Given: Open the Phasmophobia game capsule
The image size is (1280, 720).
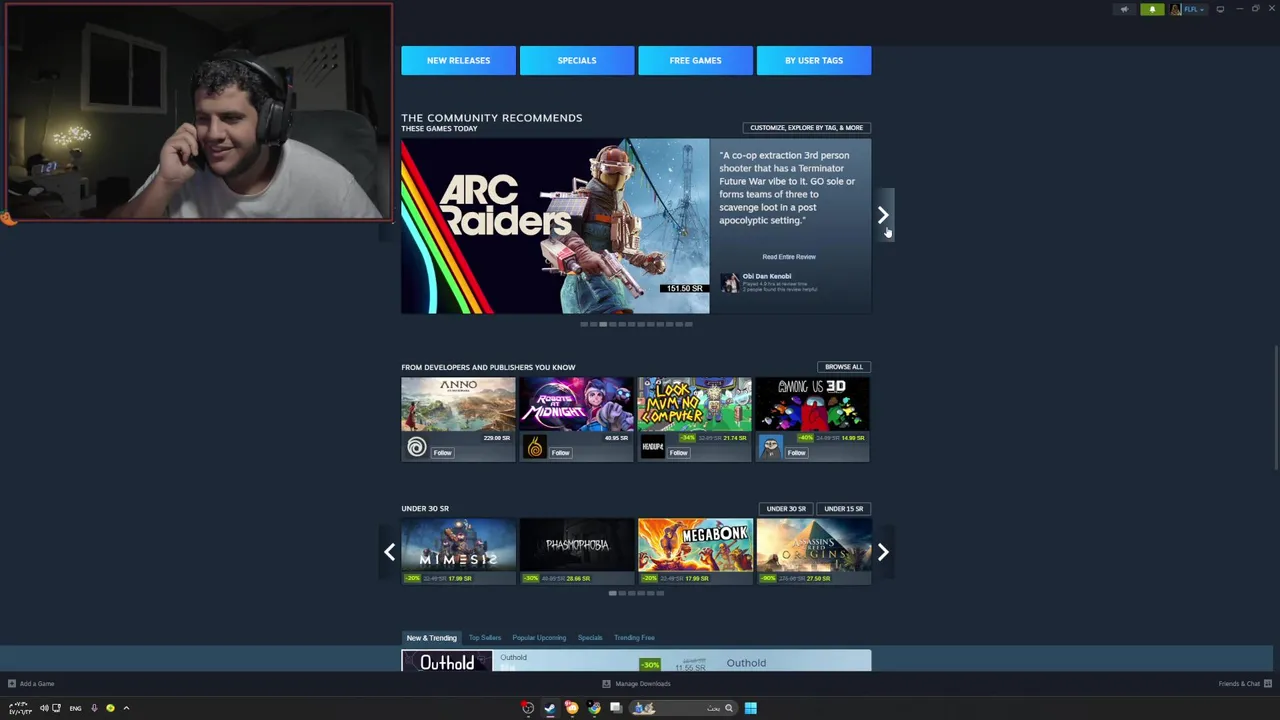Looking at the screenshot, I should 577,551.
